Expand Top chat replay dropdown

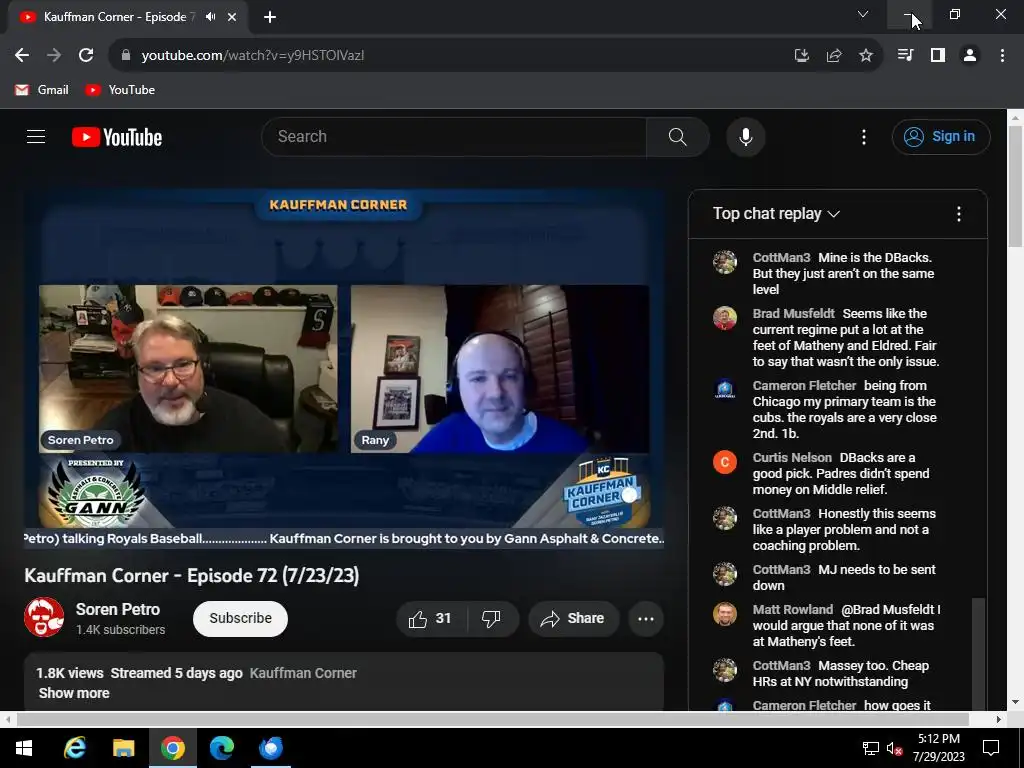pos(776,214)
